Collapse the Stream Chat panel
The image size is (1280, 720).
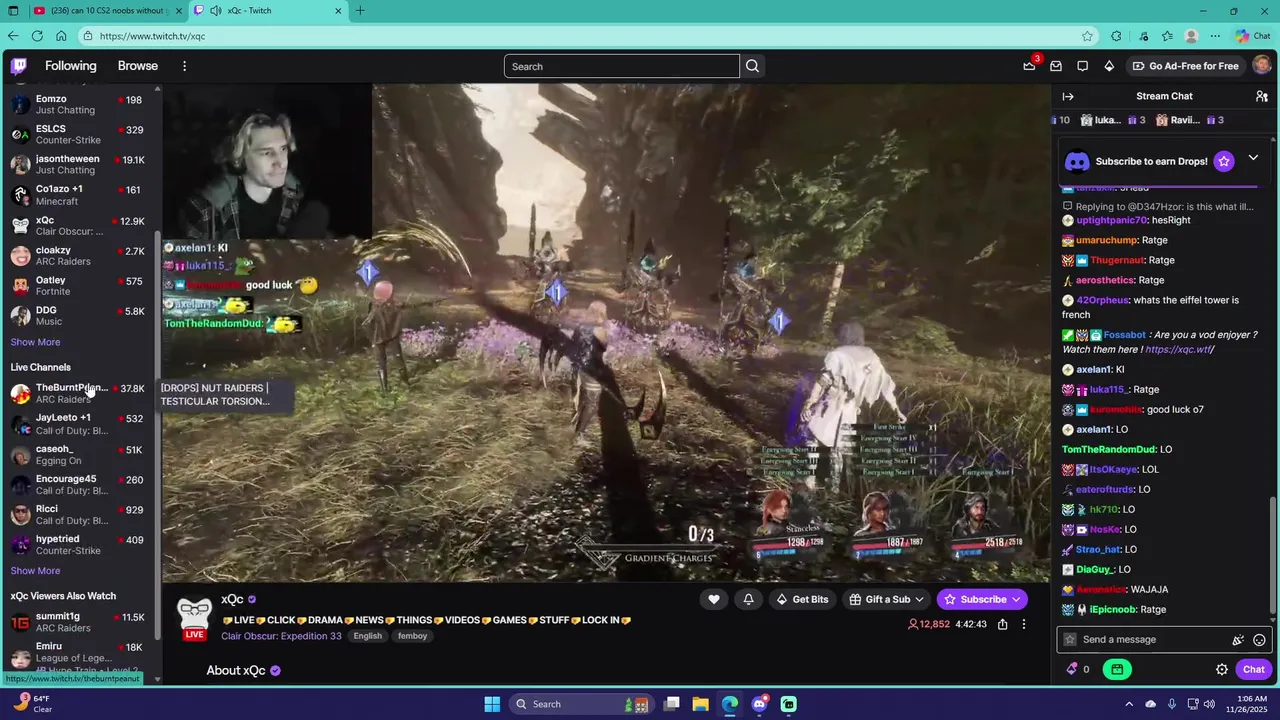pyautogui.click(x=1068, y=96)
